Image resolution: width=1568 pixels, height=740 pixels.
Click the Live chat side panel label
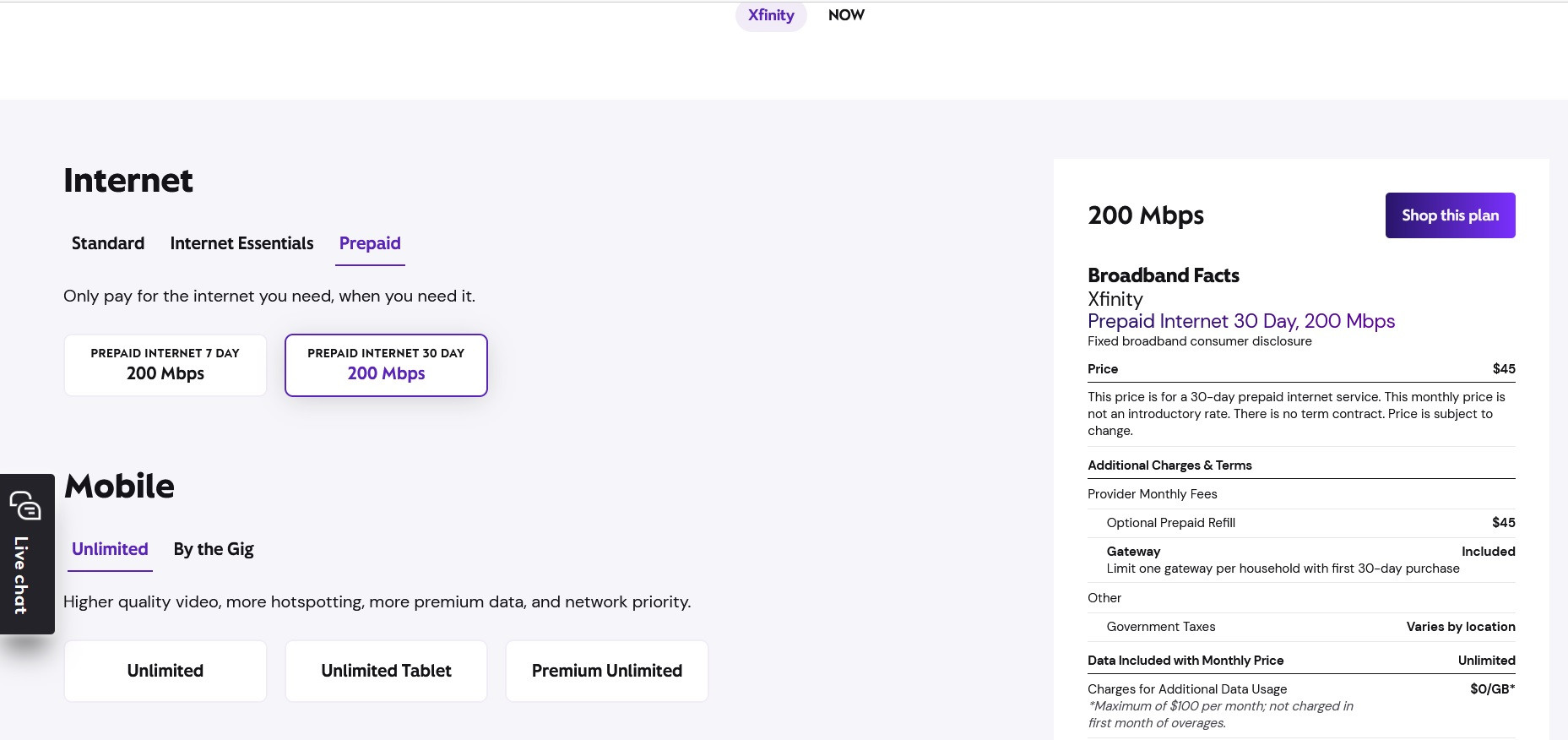click(x=21, y=575)
